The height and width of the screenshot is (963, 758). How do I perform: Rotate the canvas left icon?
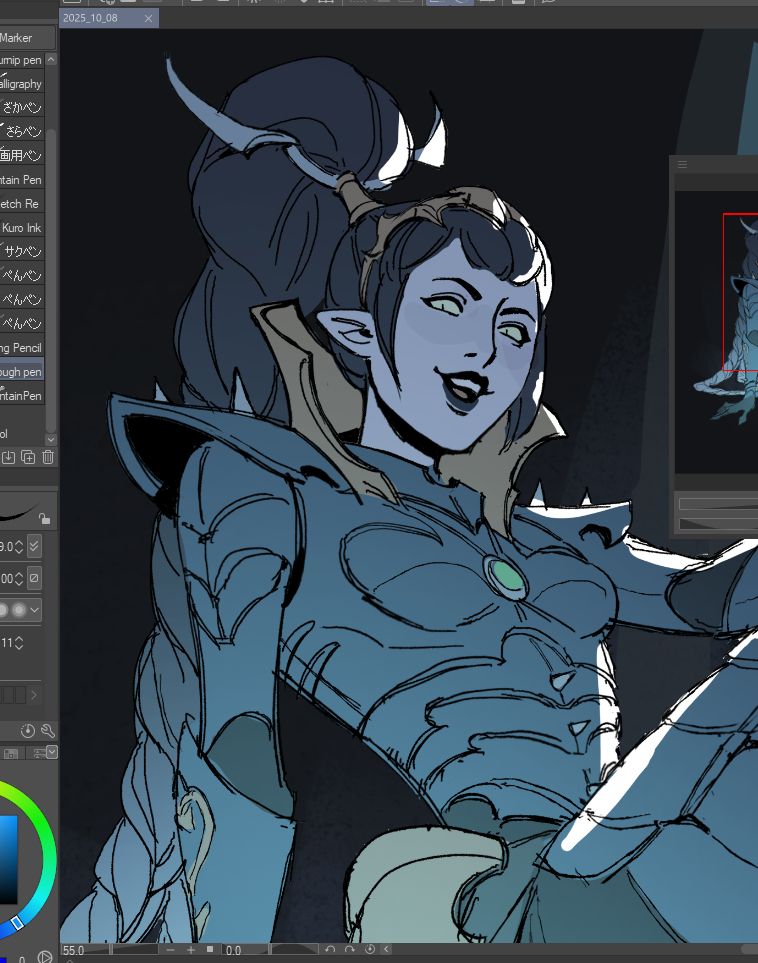pos(330,949)
